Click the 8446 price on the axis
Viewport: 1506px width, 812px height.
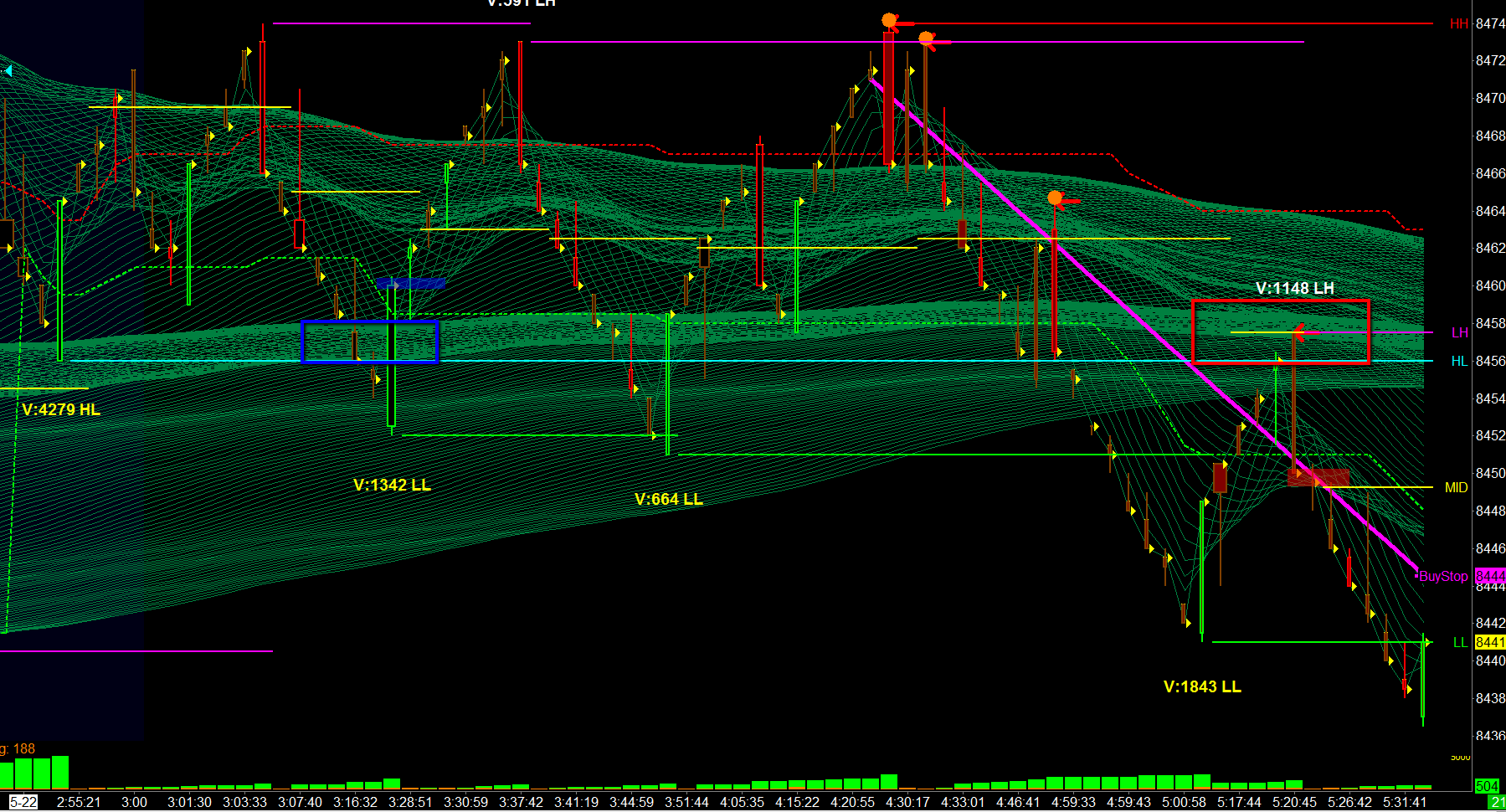(1490, 548)
